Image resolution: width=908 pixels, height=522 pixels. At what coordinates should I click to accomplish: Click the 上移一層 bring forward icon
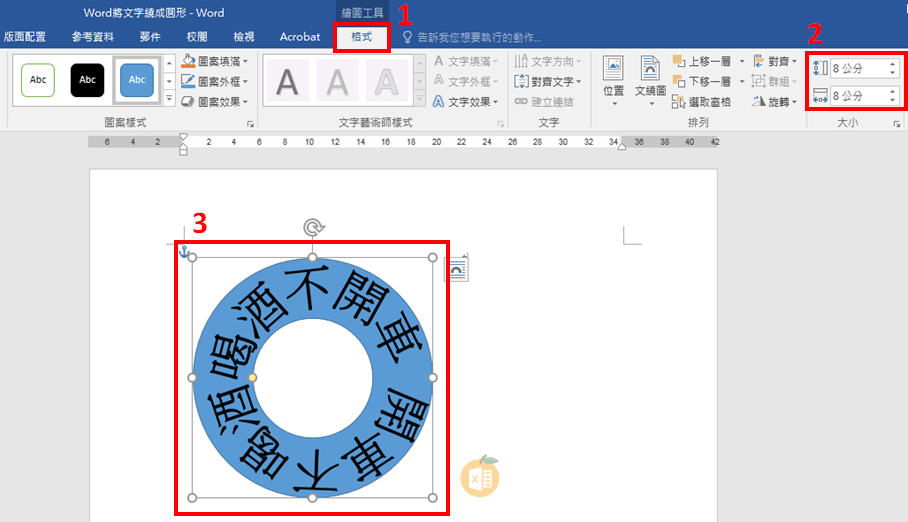pyautogui.click(x=680, y=61)
